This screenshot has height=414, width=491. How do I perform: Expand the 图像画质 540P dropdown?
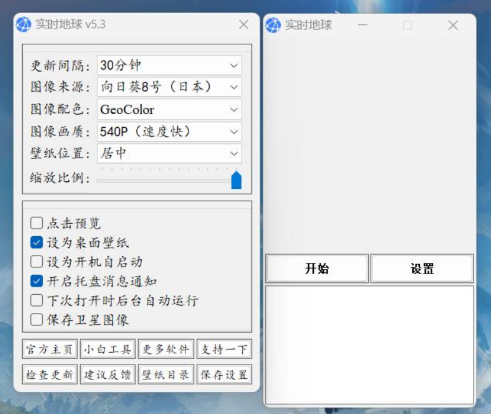tap(169, 132)
